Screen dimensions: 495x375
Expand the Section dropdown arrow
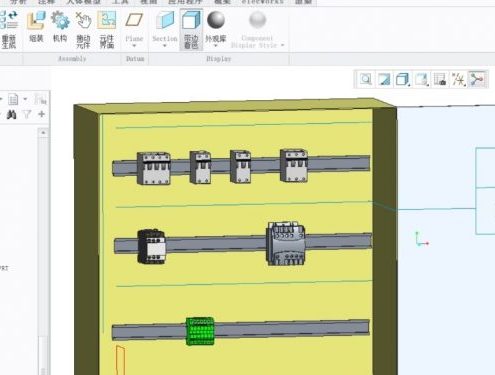[165, 46]
